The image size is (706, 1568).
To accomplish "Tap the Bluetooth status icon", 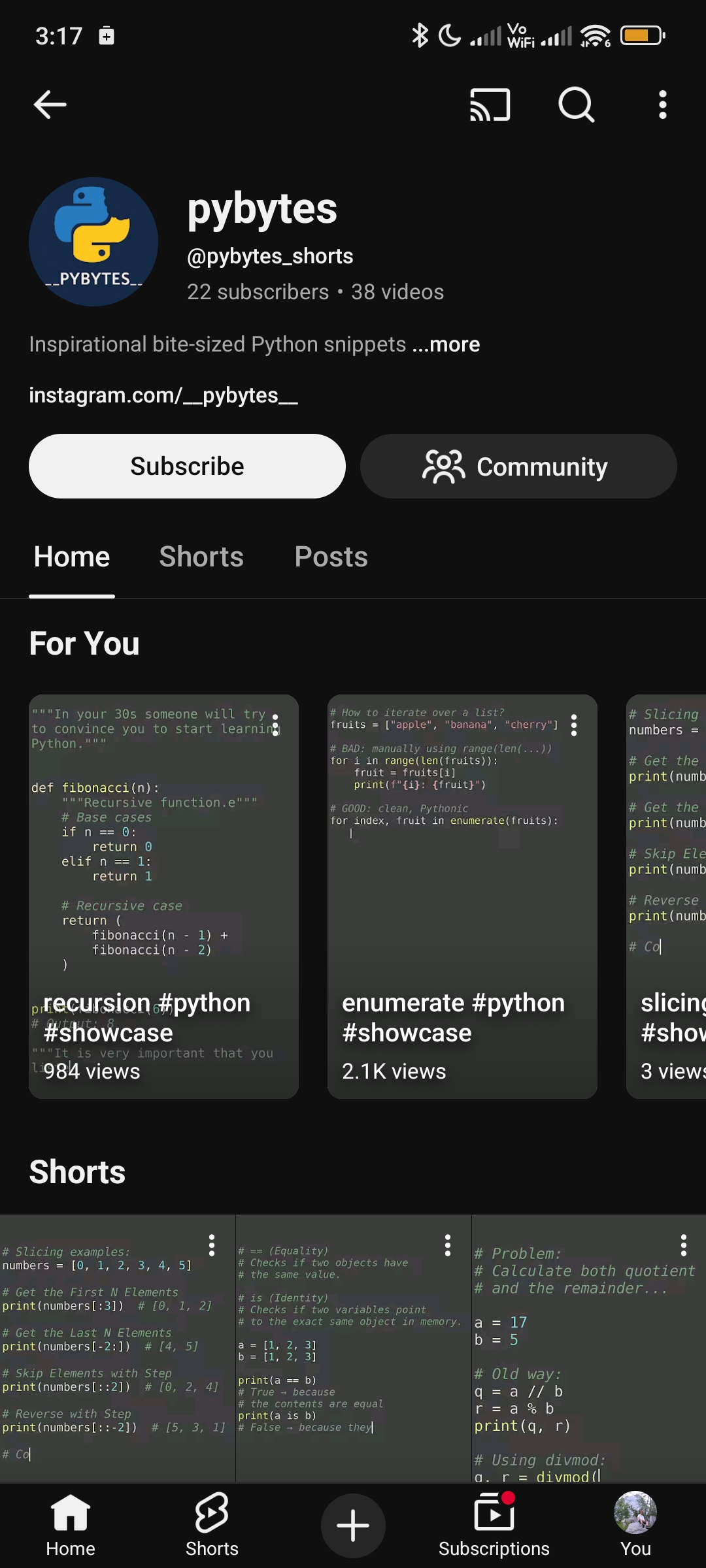I will tap(420, 35).
